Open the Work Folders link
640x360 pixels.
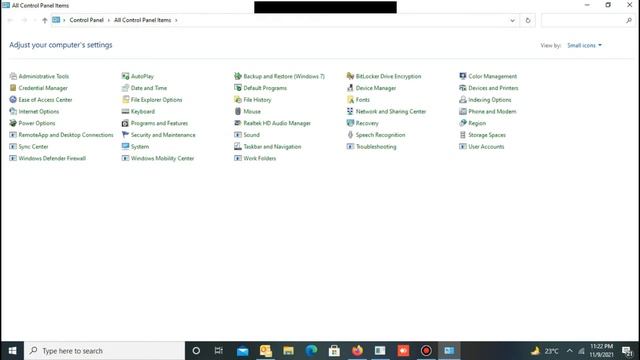pyautogui.click(x=260, y=158)
